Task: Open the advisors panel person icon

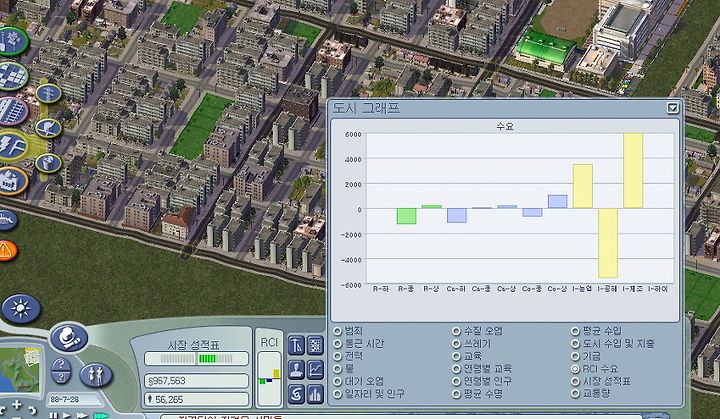Action: click(296, 369)
